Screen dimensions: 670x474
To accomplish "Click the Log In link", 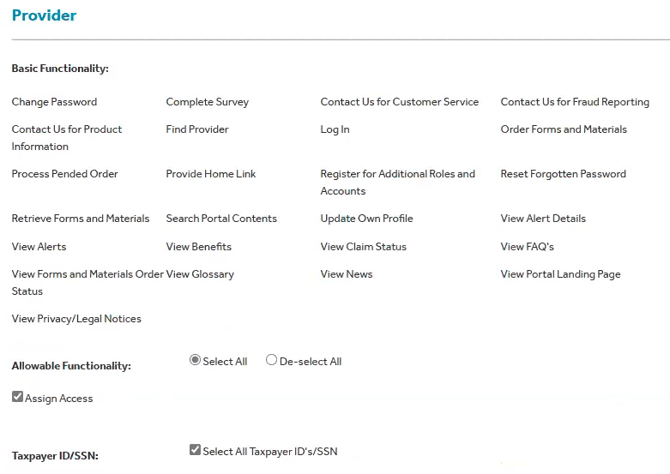I will (x=335, y=129).
